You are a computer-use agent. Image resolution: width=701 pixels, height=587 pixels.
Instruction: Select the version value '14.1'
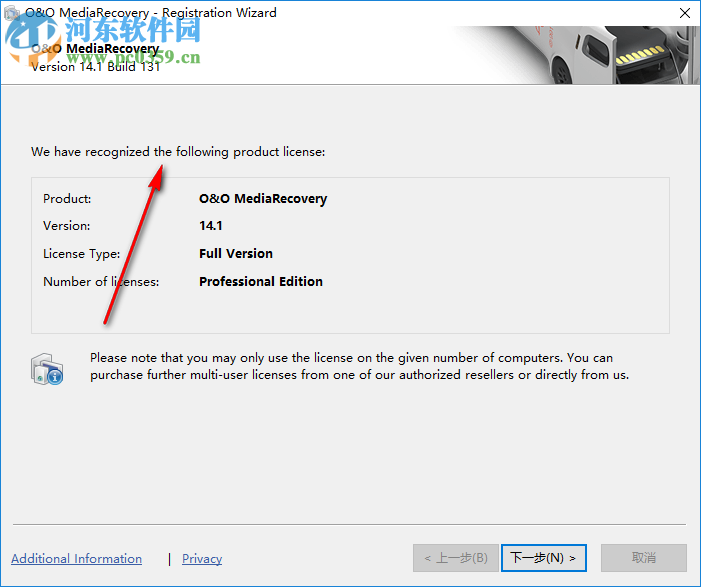pyautogui.click(x=211, y=226)
